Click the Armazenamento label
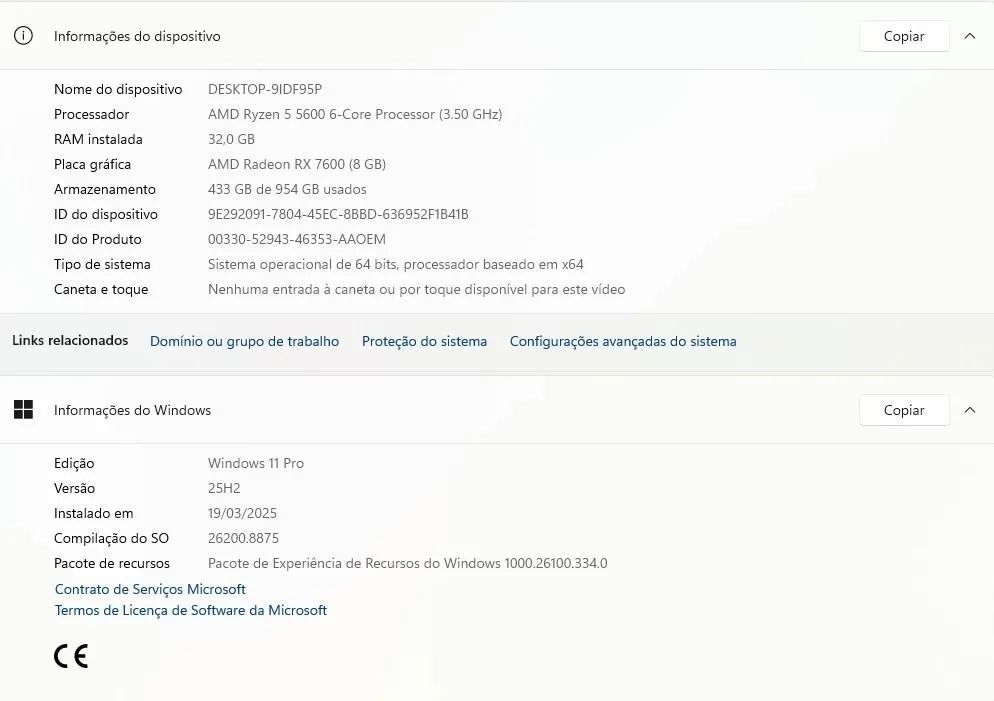 (x=105, y=190)
